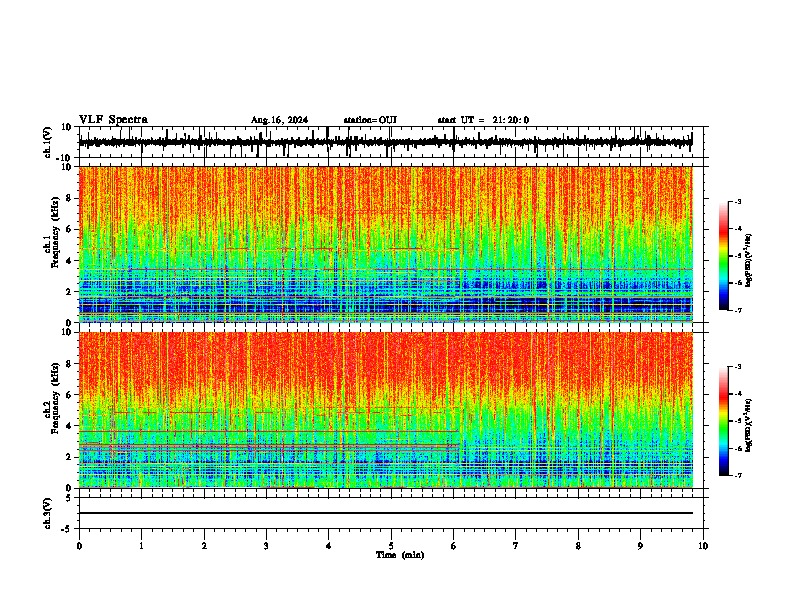Click the "Time (min)" axis title
The image size is (792, 612).
pos(400,555)
